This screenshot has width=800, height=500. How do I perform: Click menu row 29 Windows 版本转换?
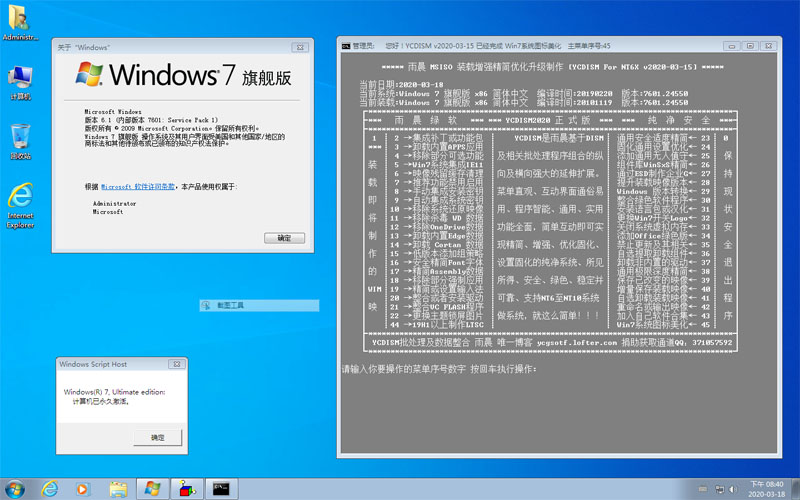[x=663, y=191]
